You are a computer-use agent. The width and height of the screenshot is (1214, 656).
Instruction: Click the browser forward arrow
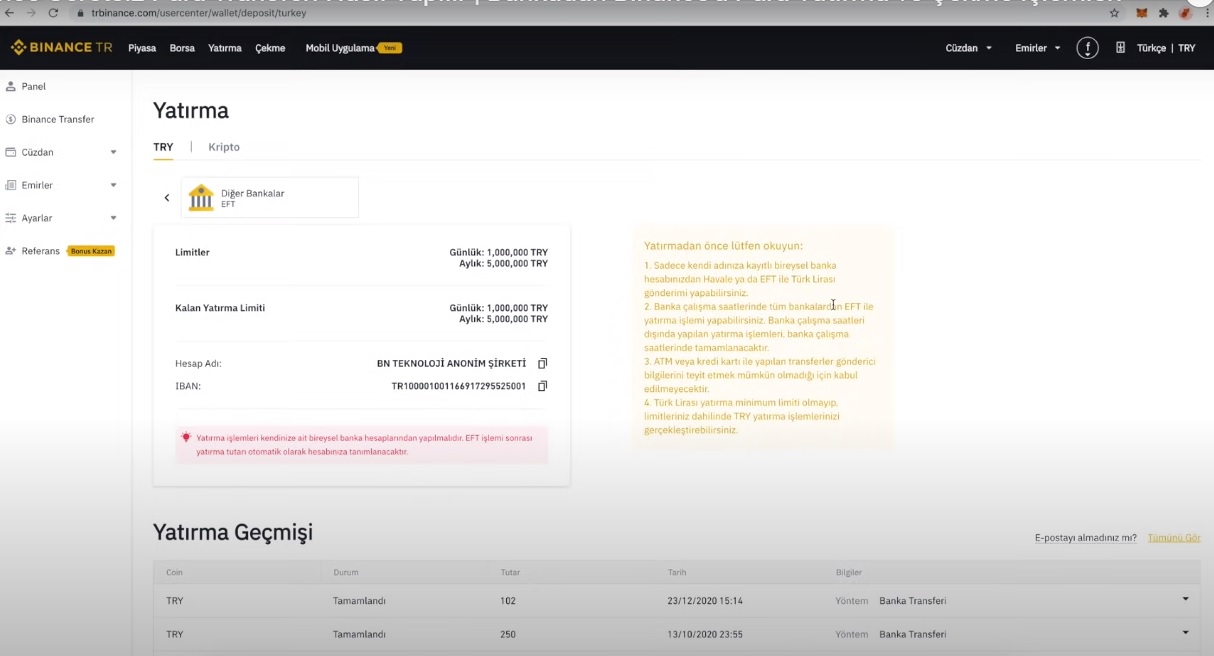31,13
